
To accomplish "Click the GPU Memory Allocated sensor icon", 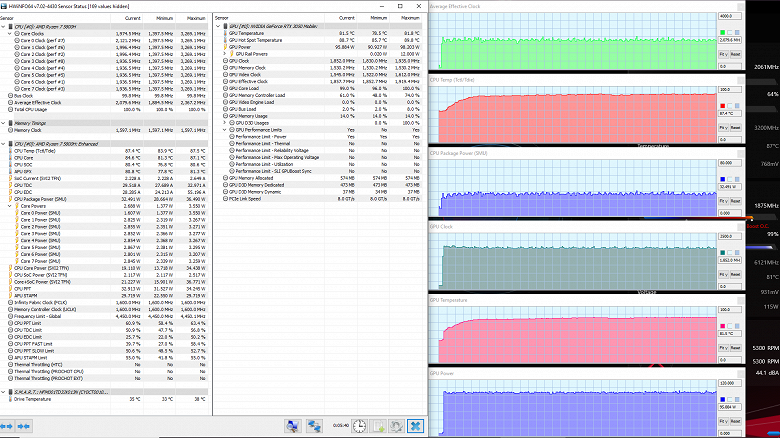I will pyautogui.click(x=225, y=178).
